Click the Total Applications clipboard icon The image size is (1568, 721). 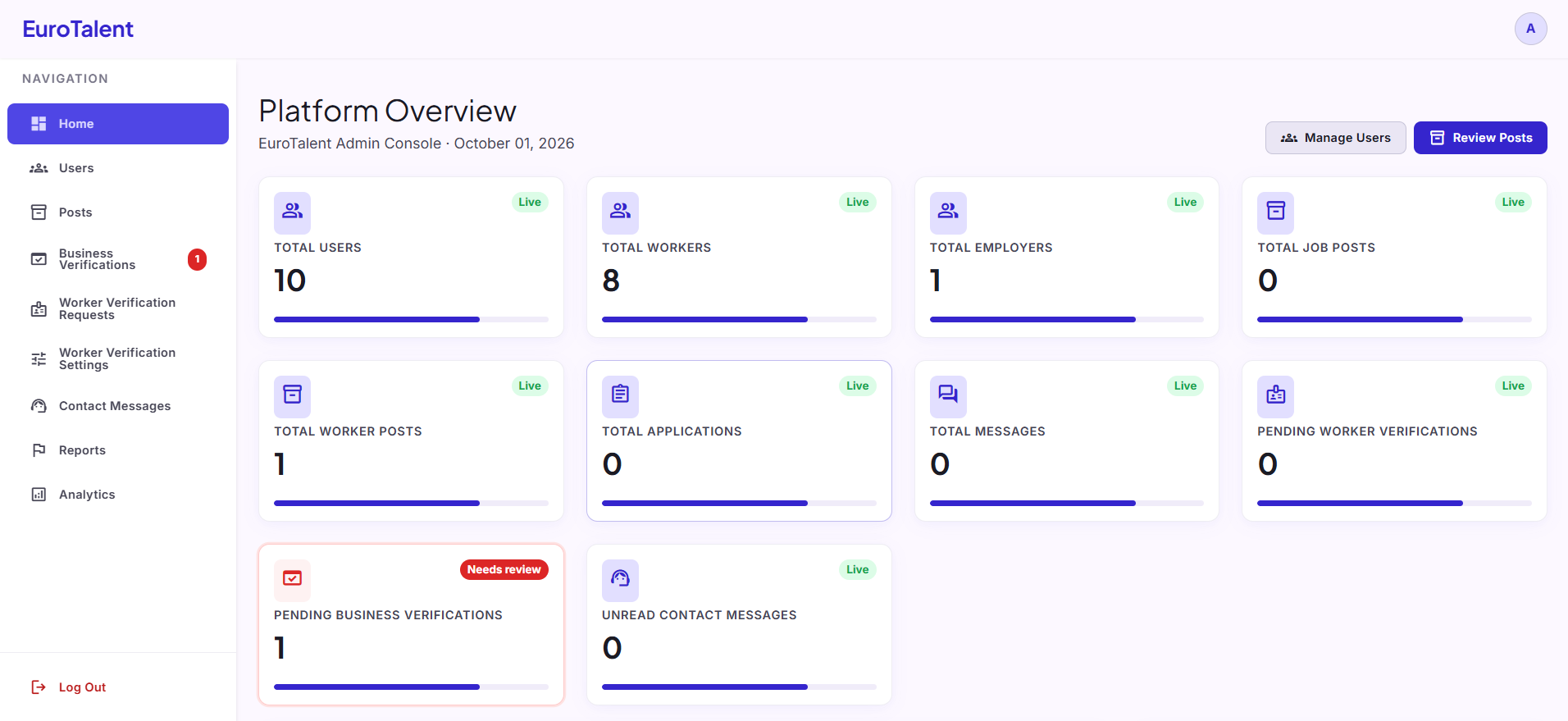(620, 396)
